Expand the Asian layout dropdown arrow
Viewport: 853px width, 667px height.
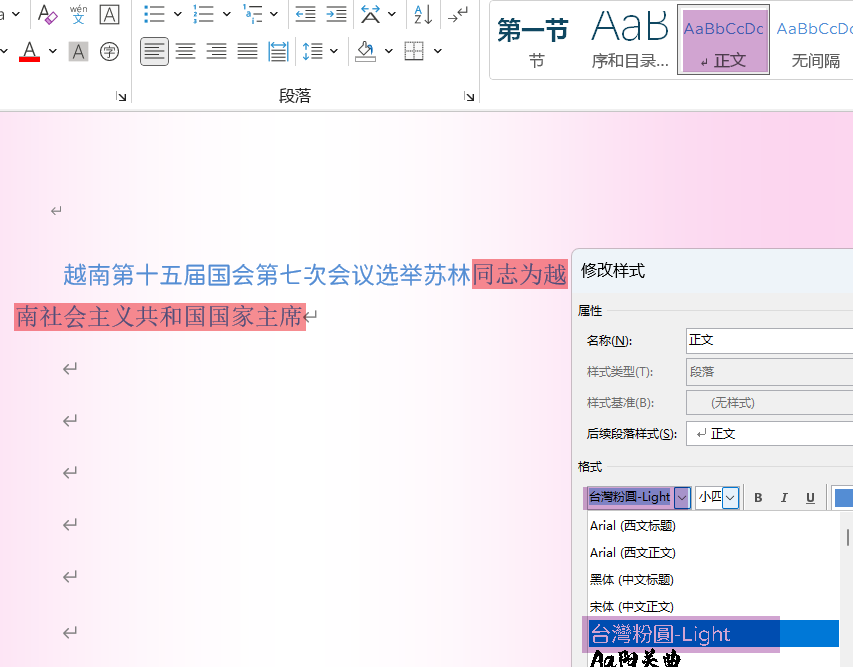(392, 14)
